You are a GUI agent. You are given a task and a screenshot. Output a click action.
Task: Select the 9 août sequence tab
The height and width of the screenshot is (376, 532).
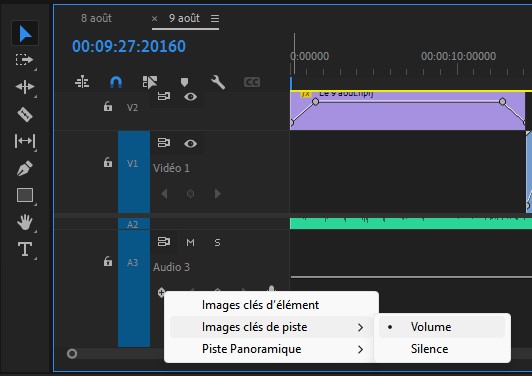point(184,18)
